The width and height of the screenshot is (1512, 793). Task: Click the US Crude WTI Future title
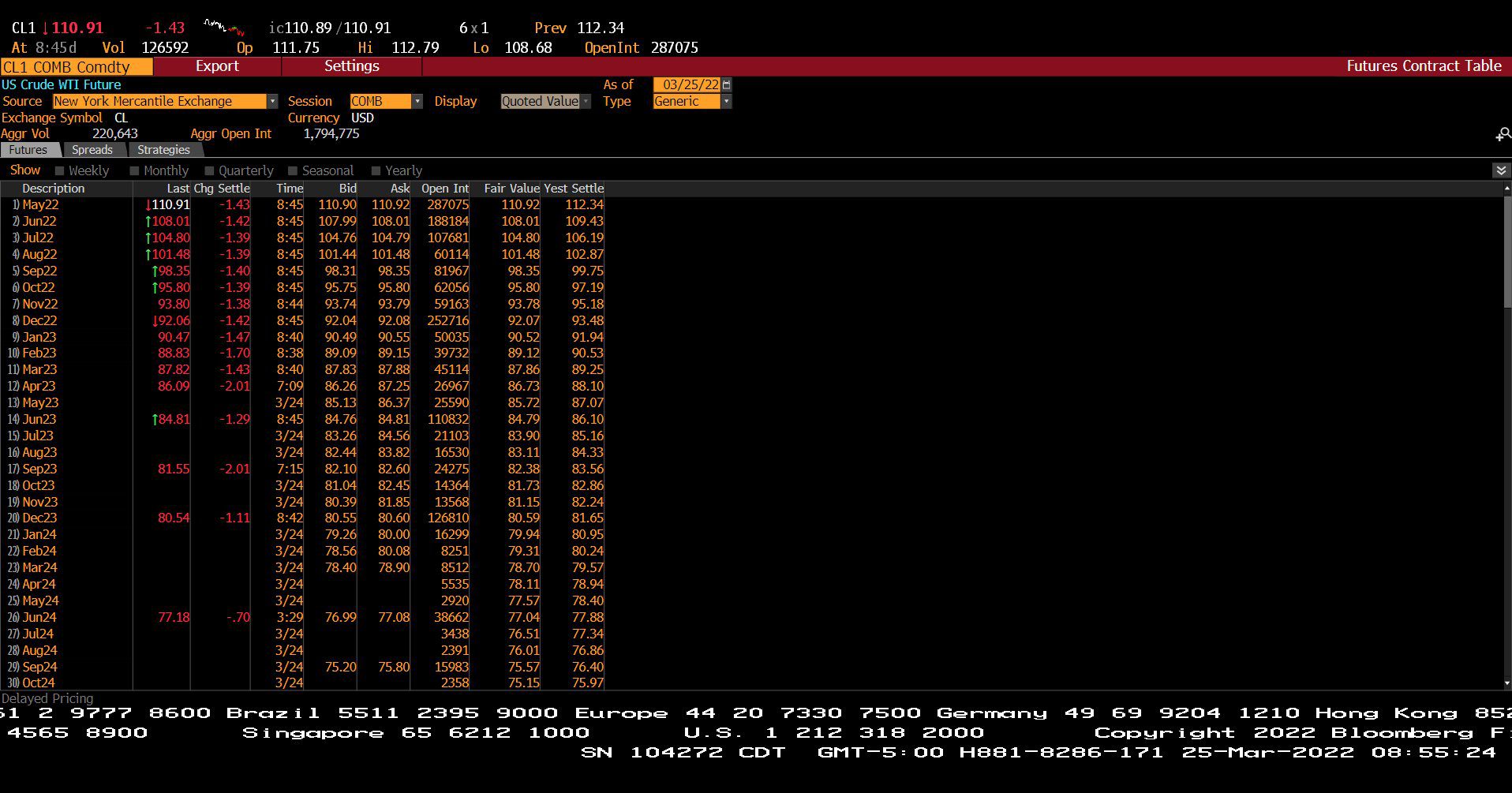(62, 84)
